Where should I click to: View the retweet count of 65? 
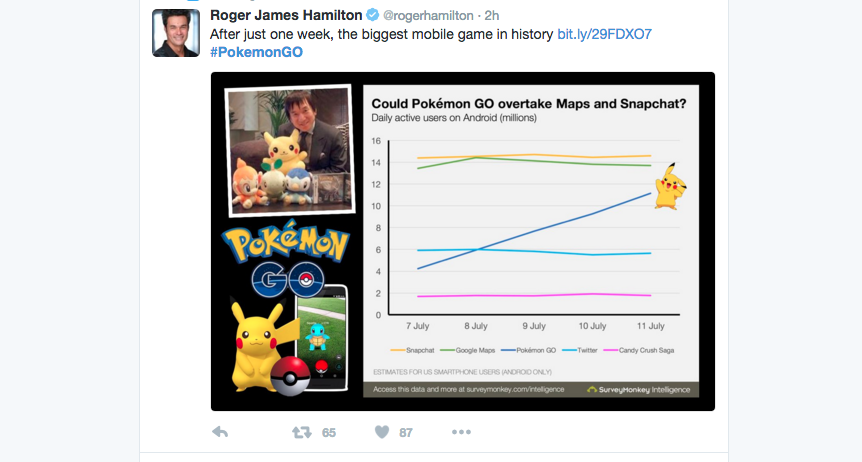[x=329, y=433]
